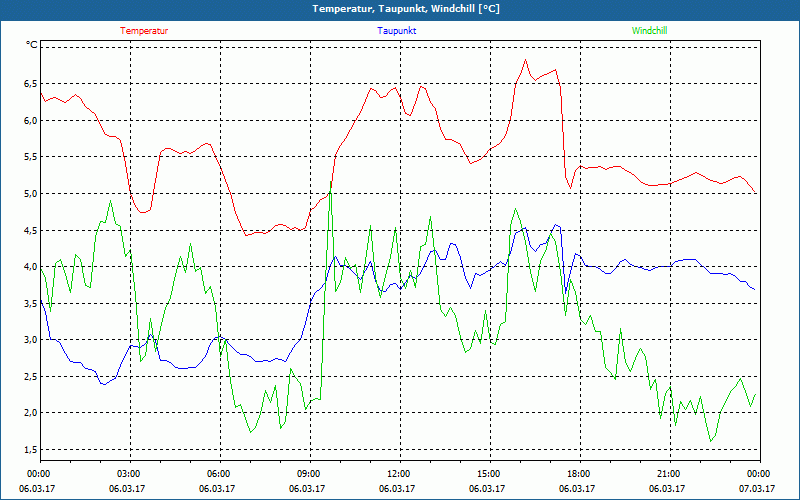The height and width of the screenshot is (500, 800).
Task: Click the 12:00 time label on the X axis
Action: 399,474
